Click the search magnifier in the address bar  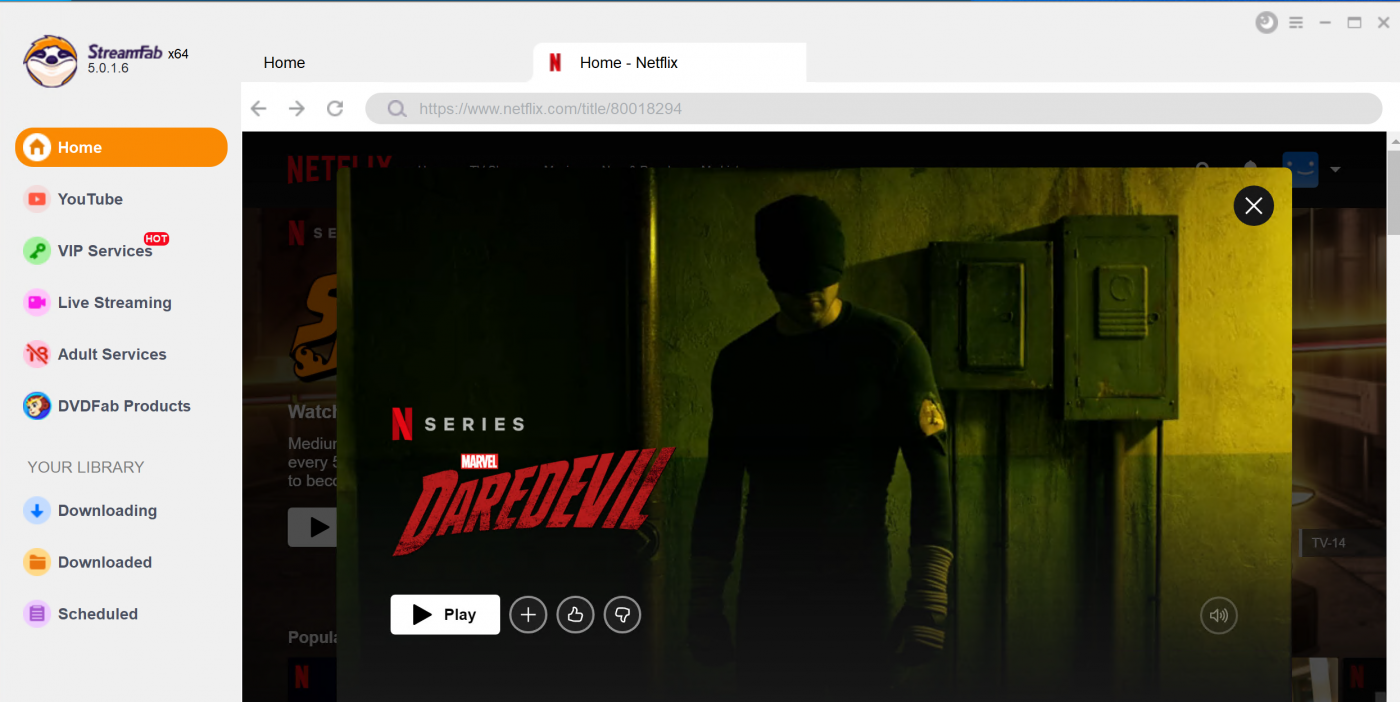pos(396,108)
